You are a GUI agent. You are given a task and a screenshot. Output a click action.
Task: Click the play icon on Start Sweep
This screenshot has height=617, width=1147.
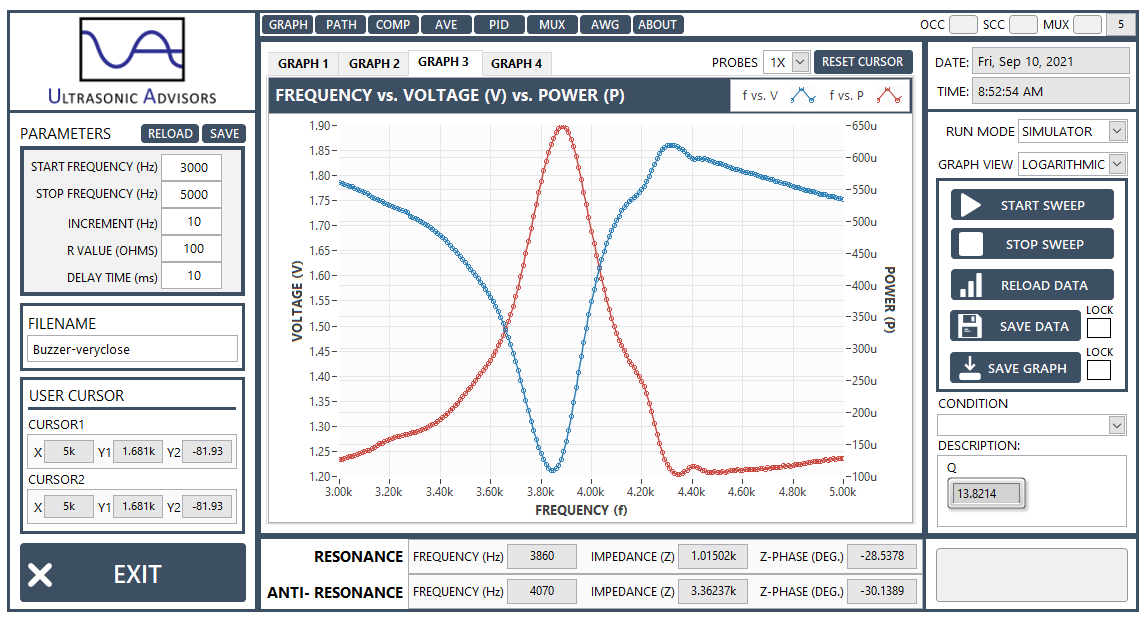tap(970, 205)
